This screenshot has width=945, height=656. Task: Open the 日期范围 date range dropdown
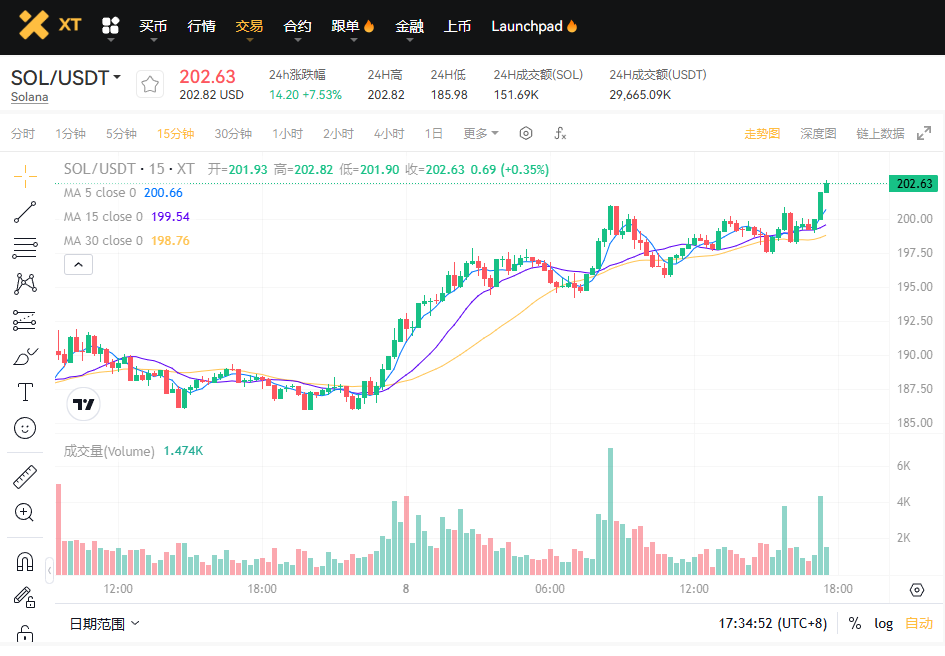(x=104, y=623)
